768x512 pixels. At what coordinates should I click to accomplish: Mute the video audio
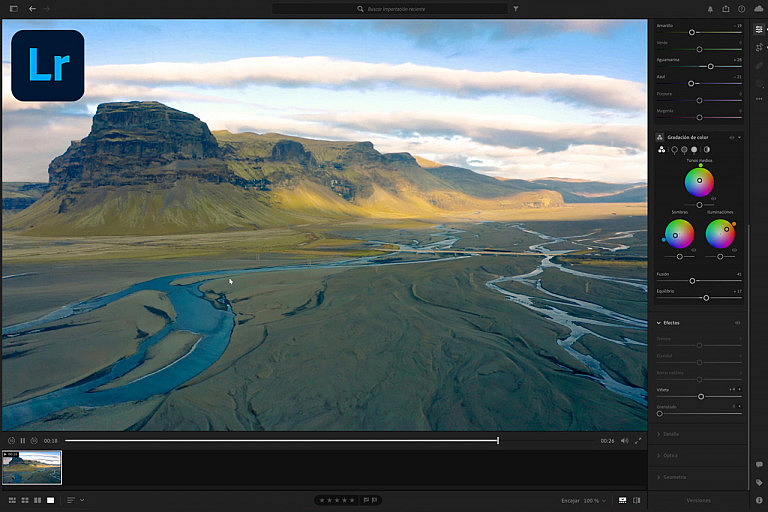(x=624, y=440)
